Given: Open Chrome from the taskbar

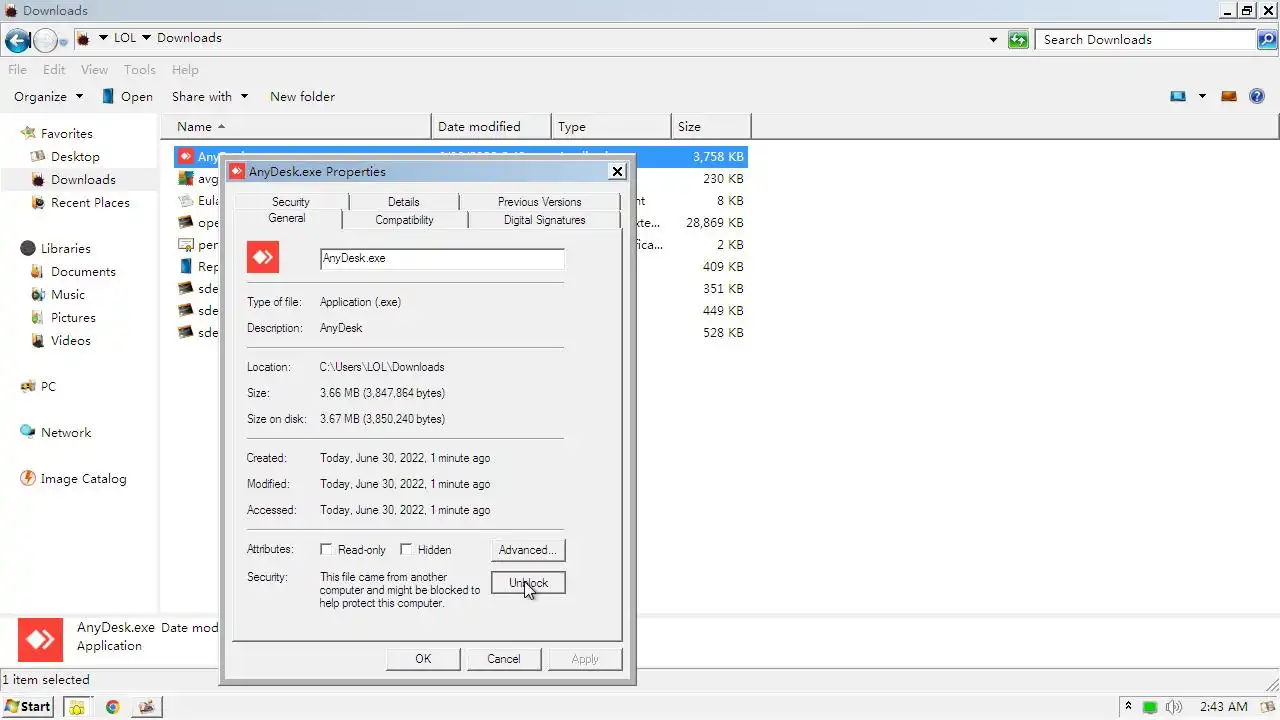Looking at the screenshot, I should (113, 707).
